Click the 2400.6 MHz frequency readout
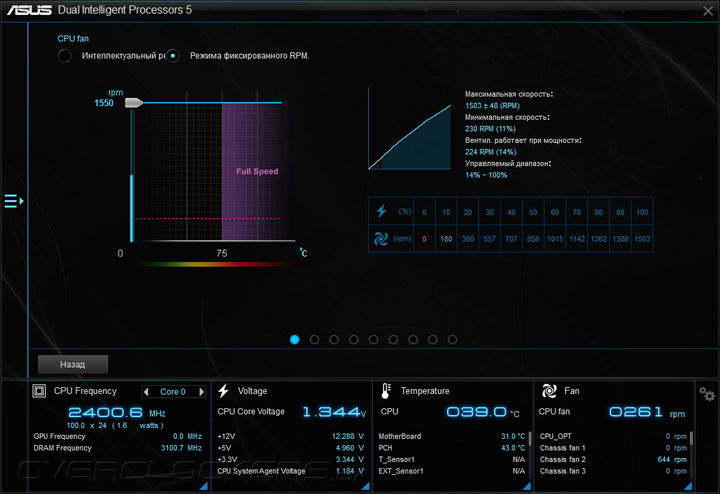 [117, 412]
